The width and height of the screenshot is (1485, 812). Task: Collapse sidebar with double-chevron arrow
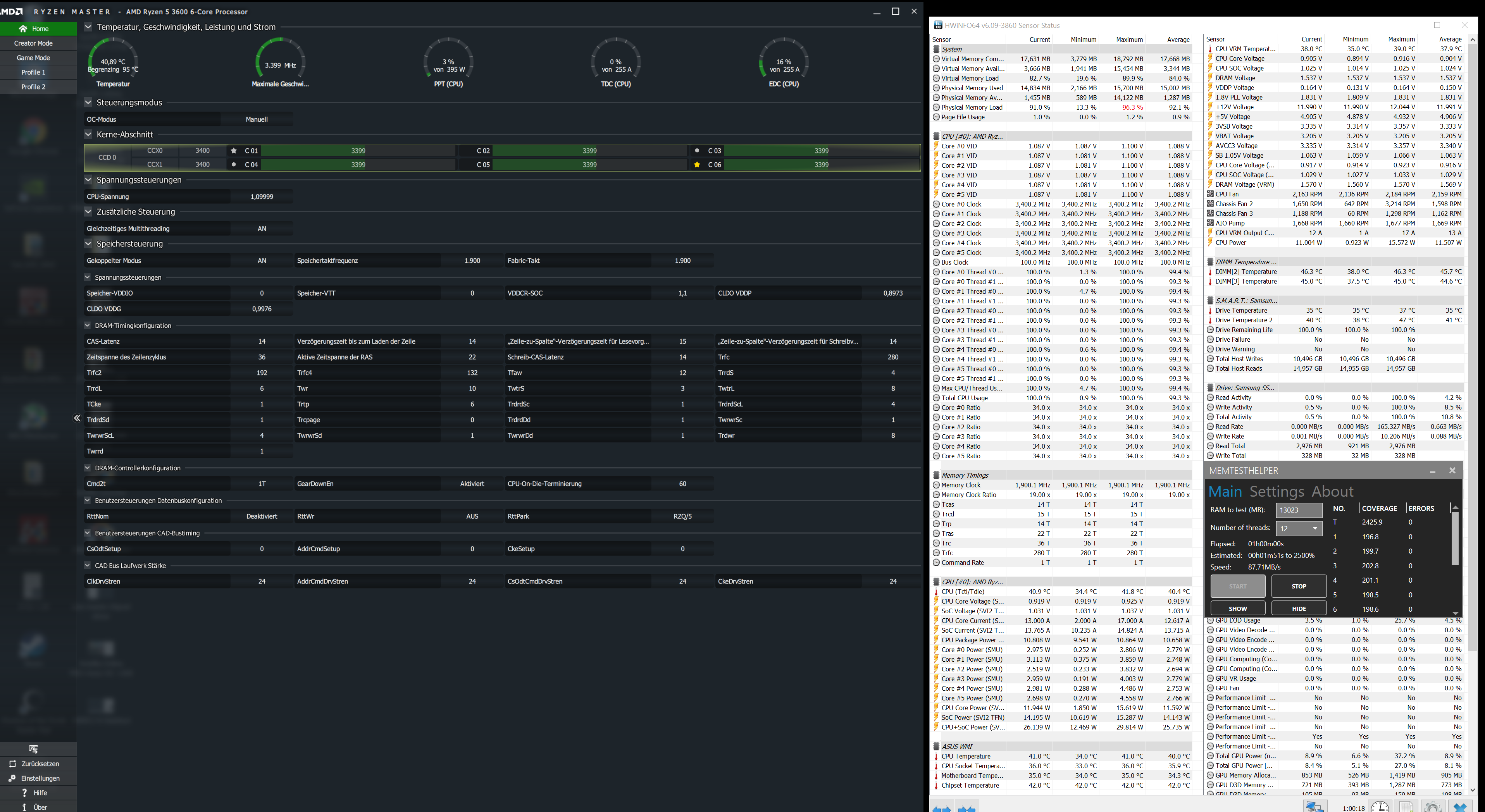pyautogui.click(x=77, y=418)
